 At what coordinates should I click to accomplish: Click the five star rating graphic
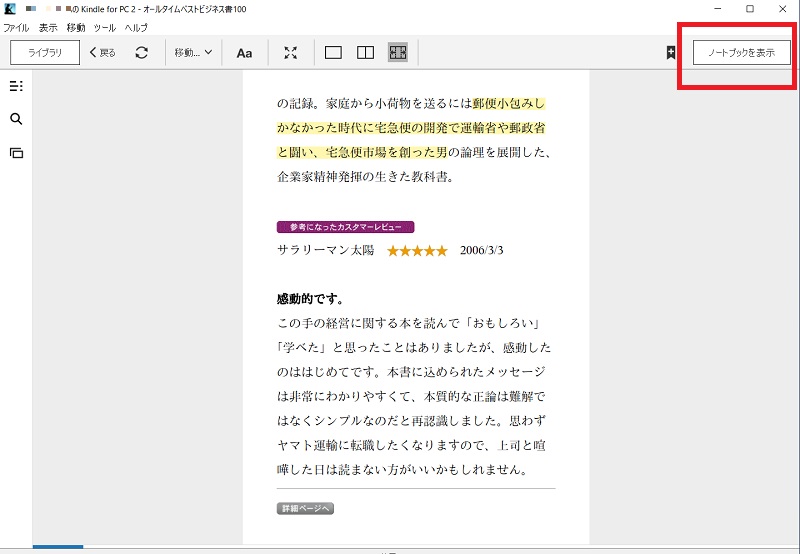point(417,250)
